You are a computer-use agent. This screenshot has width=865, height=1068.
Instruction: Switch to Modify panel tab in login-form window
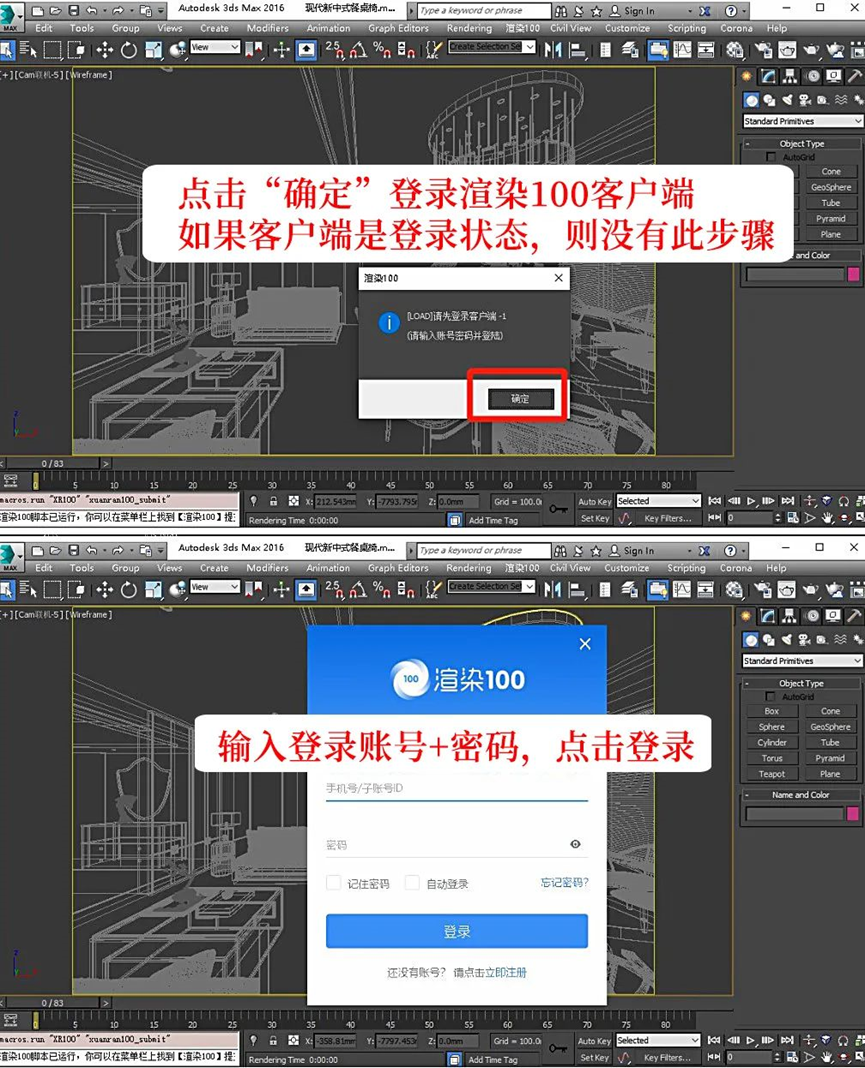pos(768,616)
